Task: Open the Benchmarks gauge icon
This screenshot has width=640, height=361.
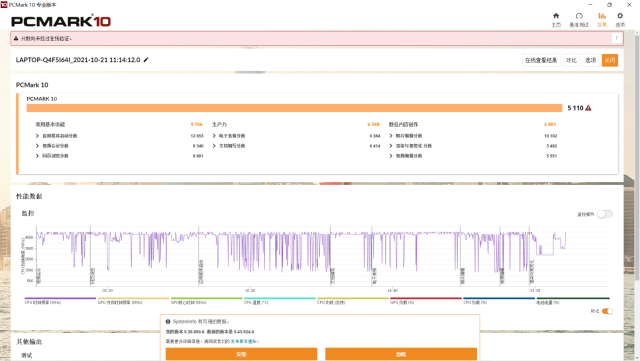Action: 579,16
